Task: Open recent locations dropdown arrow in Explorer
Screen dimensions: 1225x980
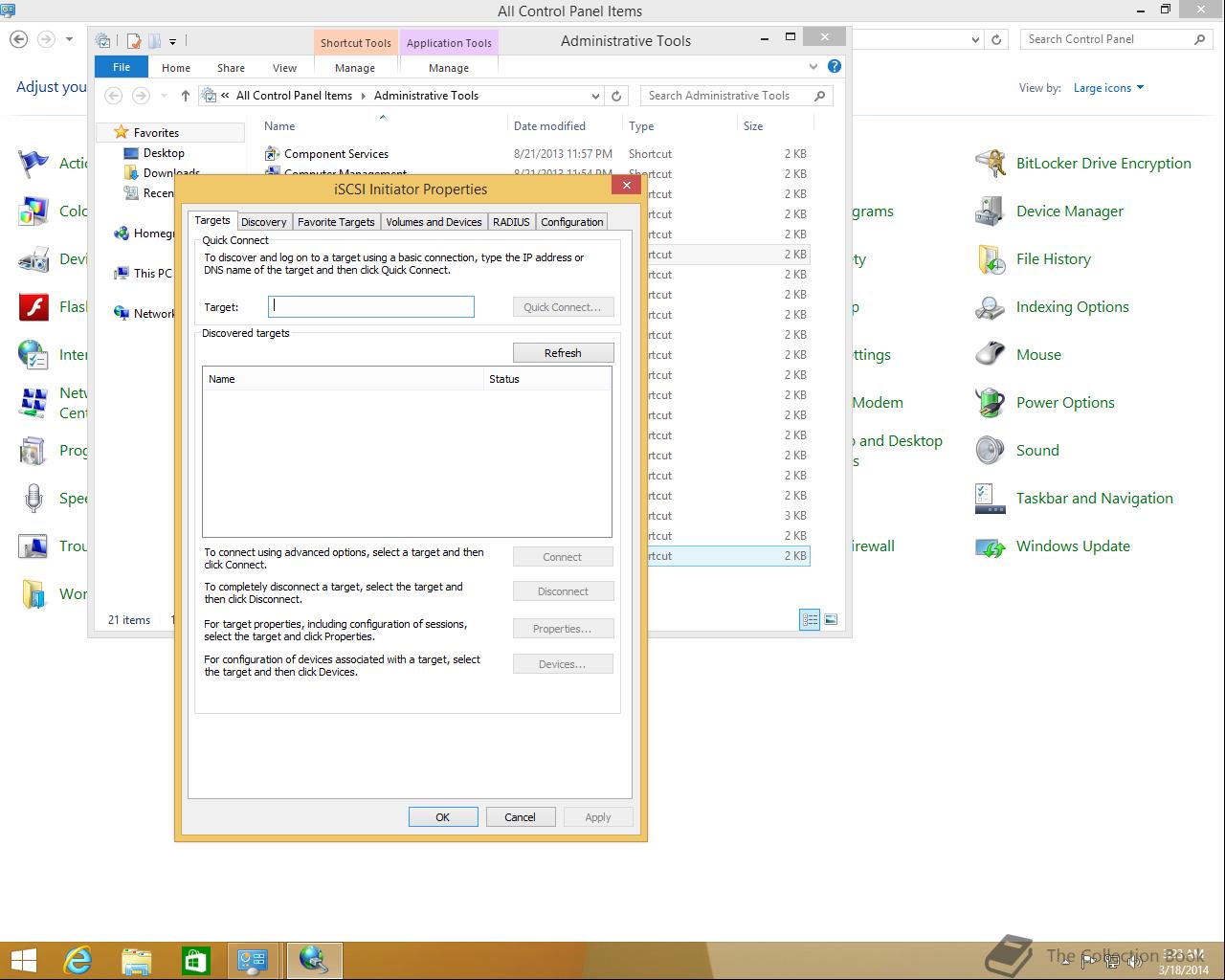Action: tap(164, 96)
